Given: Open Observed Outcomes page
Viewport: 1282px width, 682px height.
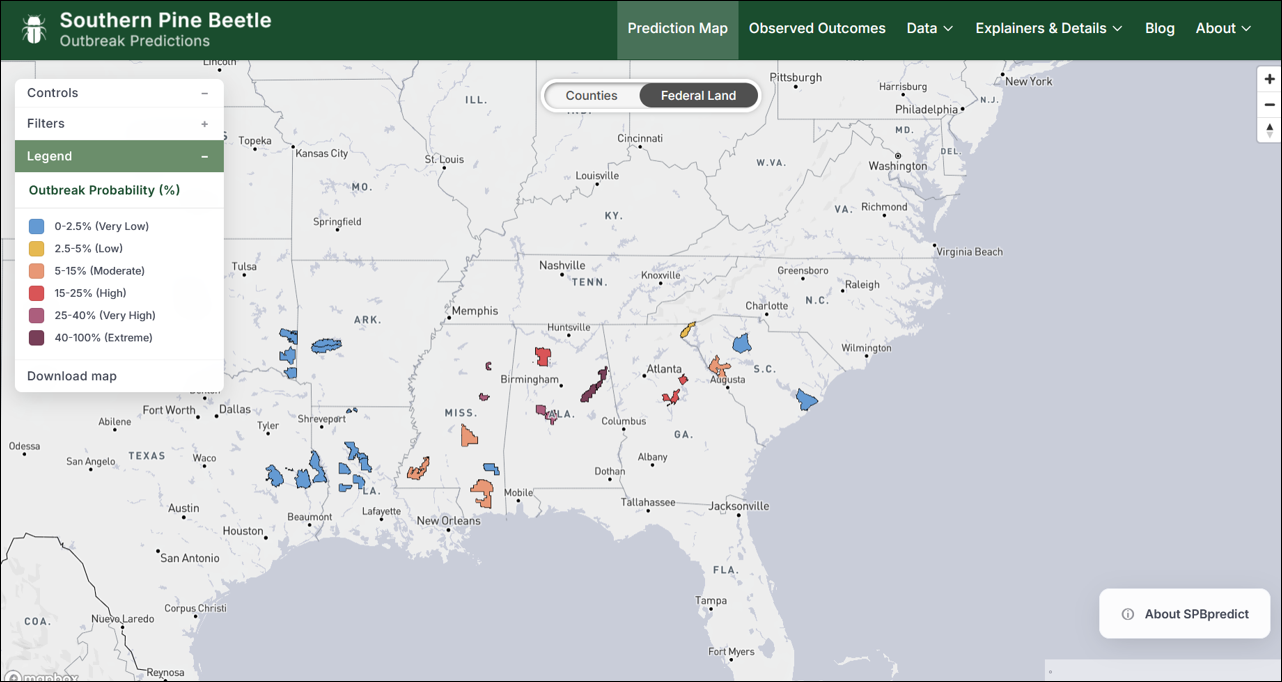Looking at the screenshot, I should (817, 29).
